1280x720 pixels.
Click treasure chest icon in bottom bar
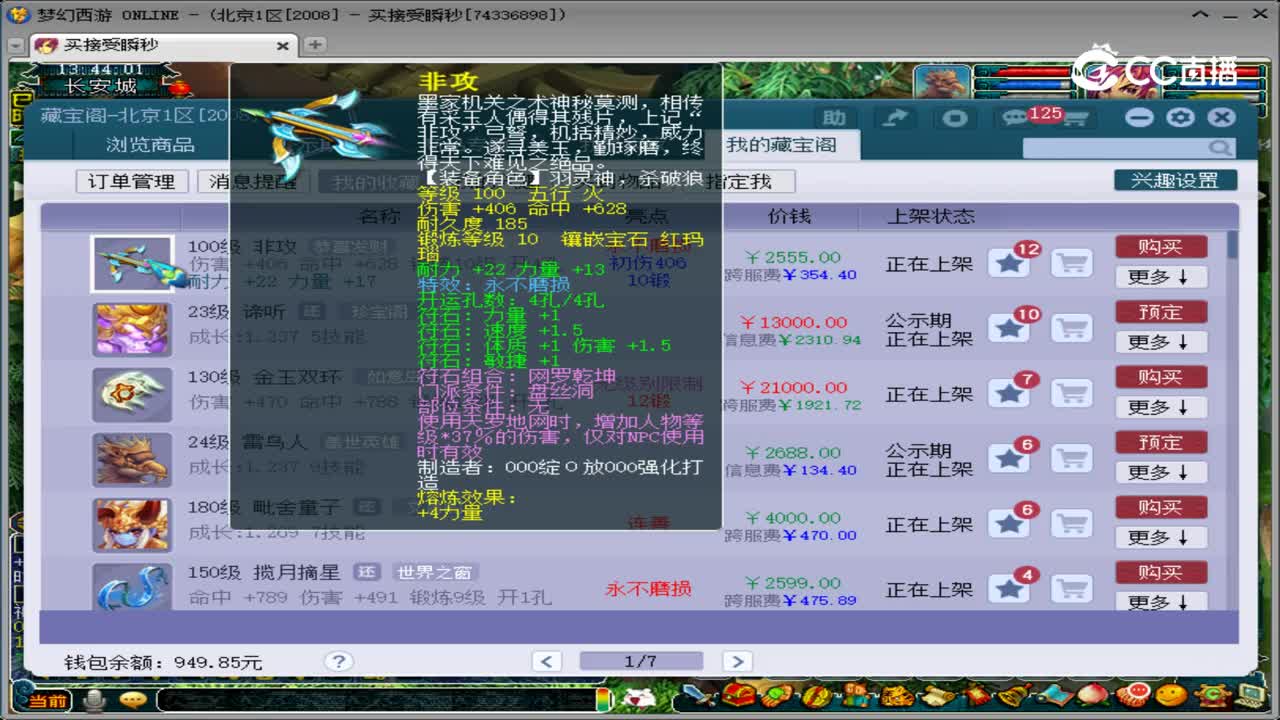tap(738, 696)
